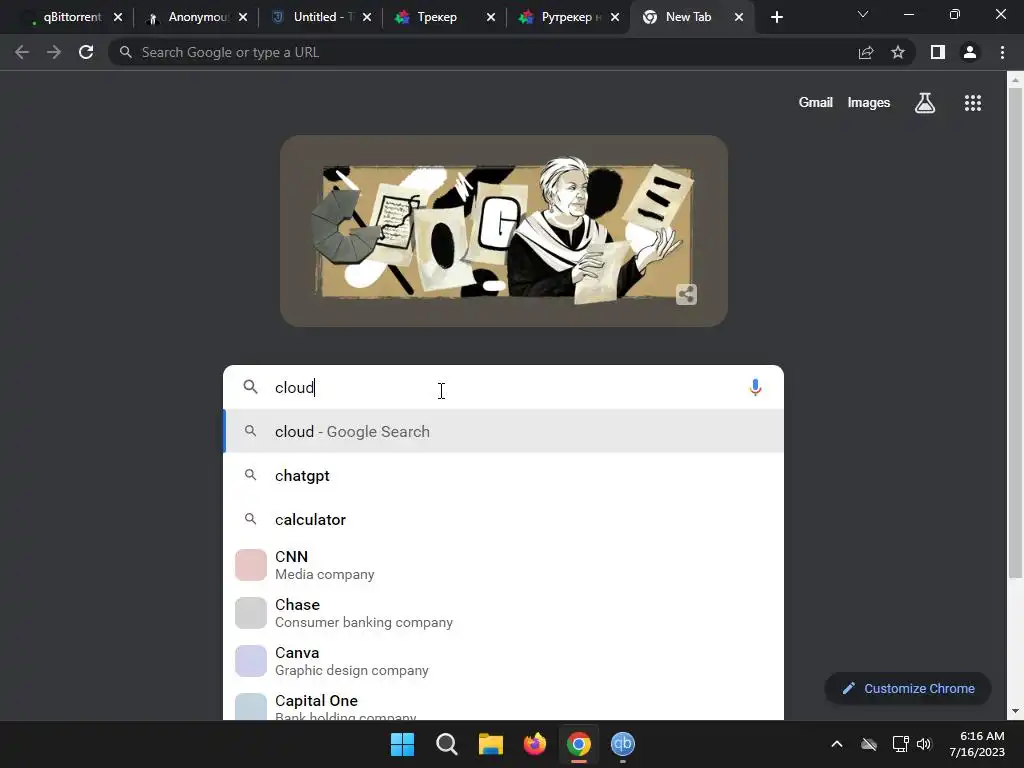Viewport: 1024px width, 768px height.
Task: Close the Рутрекер tab
Action: pyautogui.click(x=615, y=17)
